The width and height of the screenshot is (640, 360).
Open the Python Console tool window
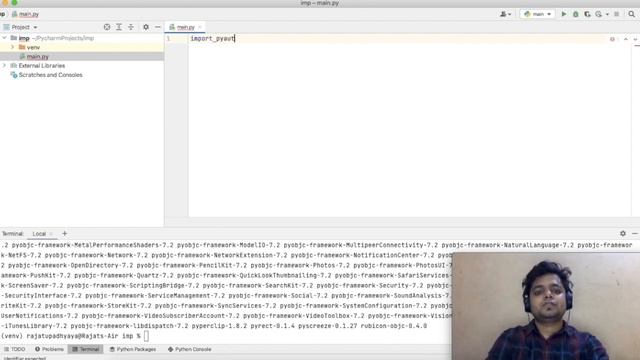[x=189, y=349]
